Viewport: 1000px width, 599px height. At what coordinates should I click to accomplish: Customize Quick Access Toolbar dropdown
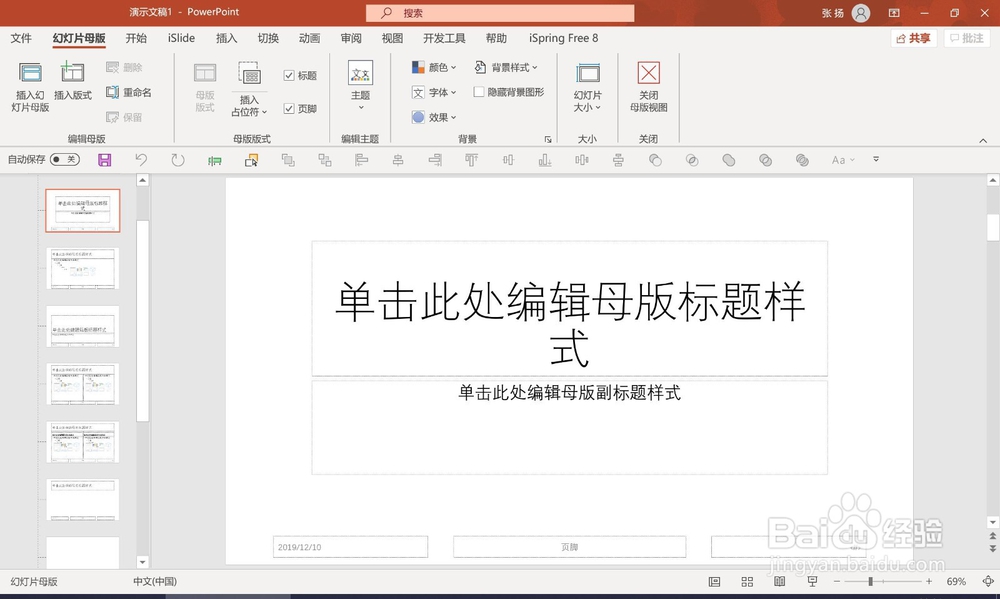(x=876, y=159)
